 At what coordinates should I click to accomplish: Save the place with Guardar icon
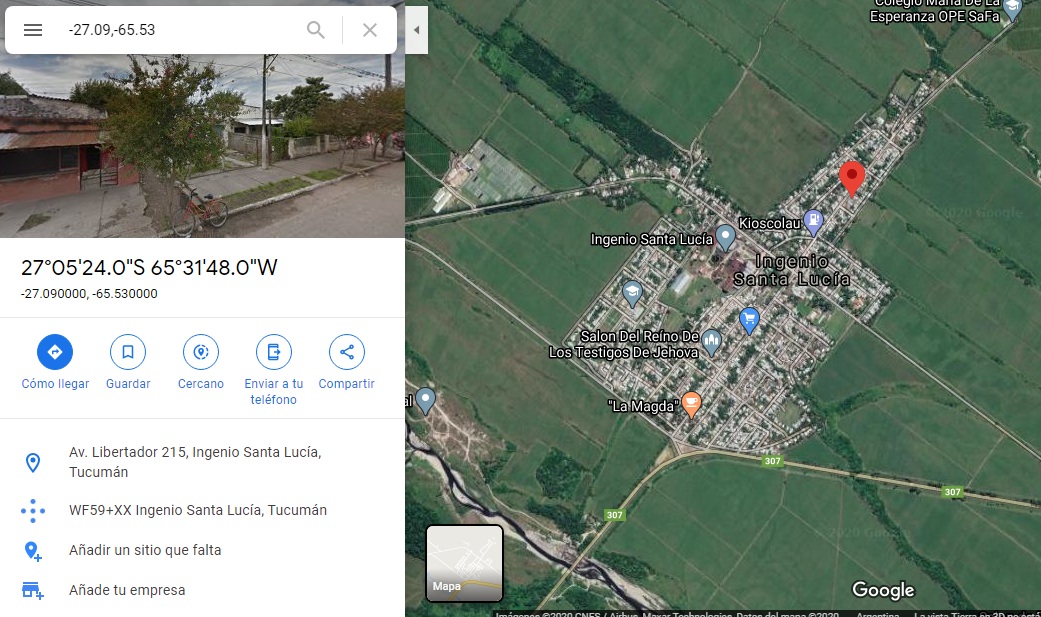pyautogui.click(x=128, y=352)
